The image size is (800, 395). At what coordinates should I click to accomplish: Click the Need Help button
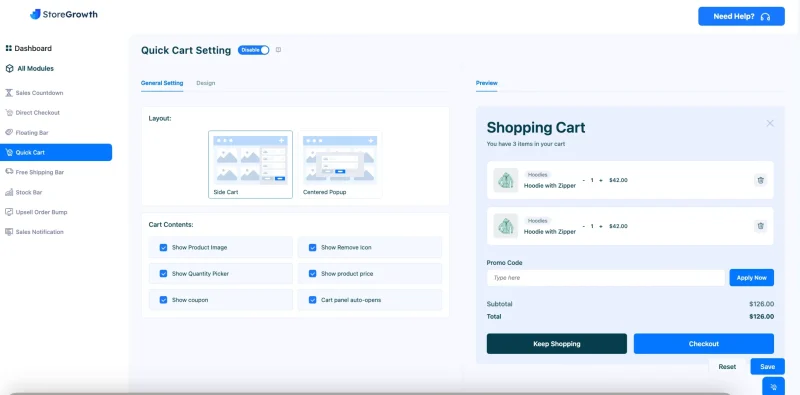point(741,16)
